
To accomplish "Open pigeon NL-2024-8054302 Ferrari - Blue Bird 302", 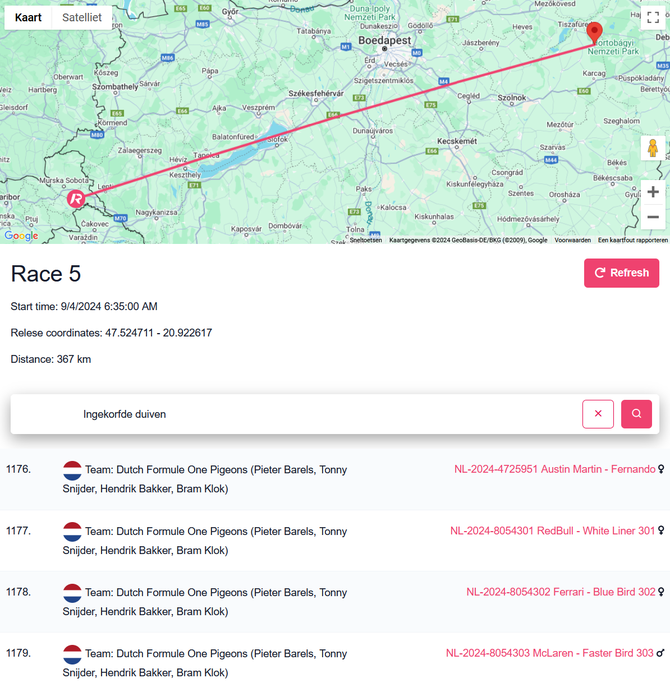I will [x=561, y=592].
